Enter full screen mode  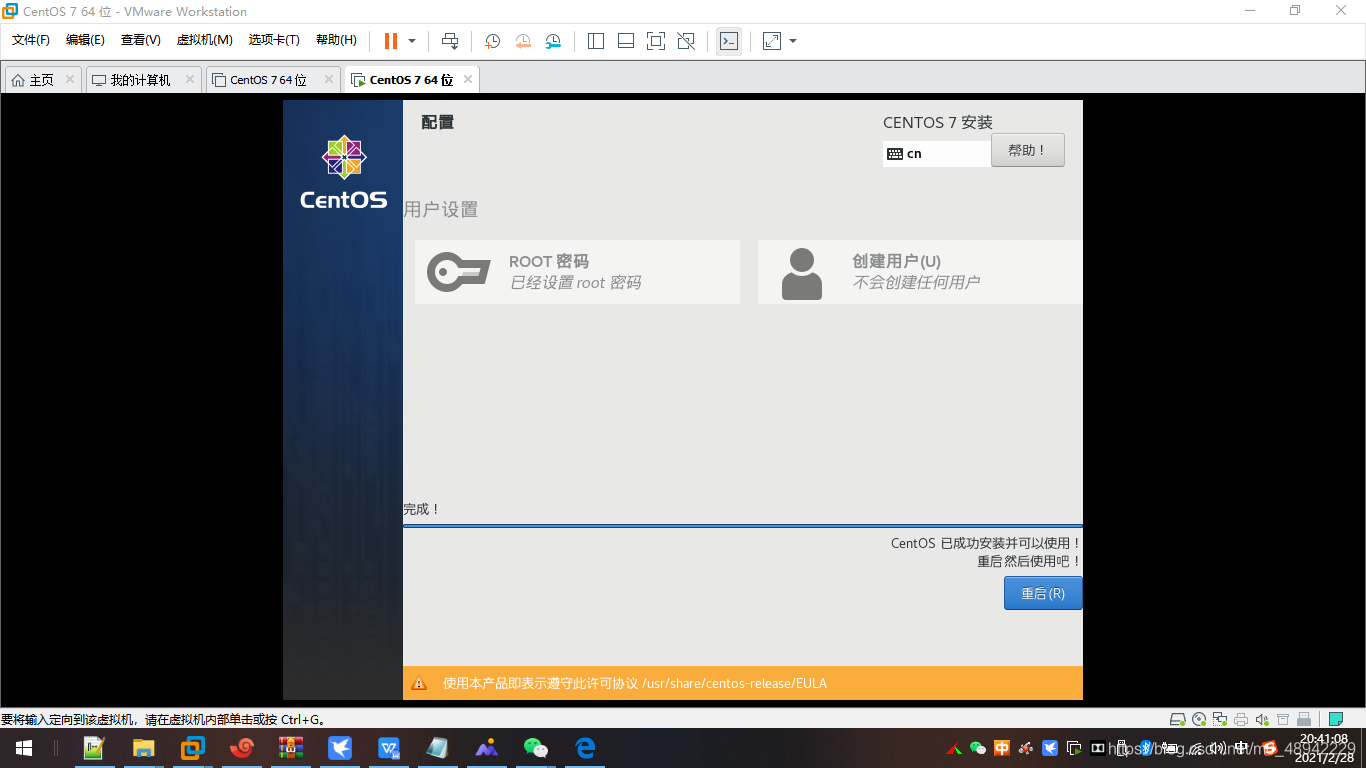[x=656, y=41]
